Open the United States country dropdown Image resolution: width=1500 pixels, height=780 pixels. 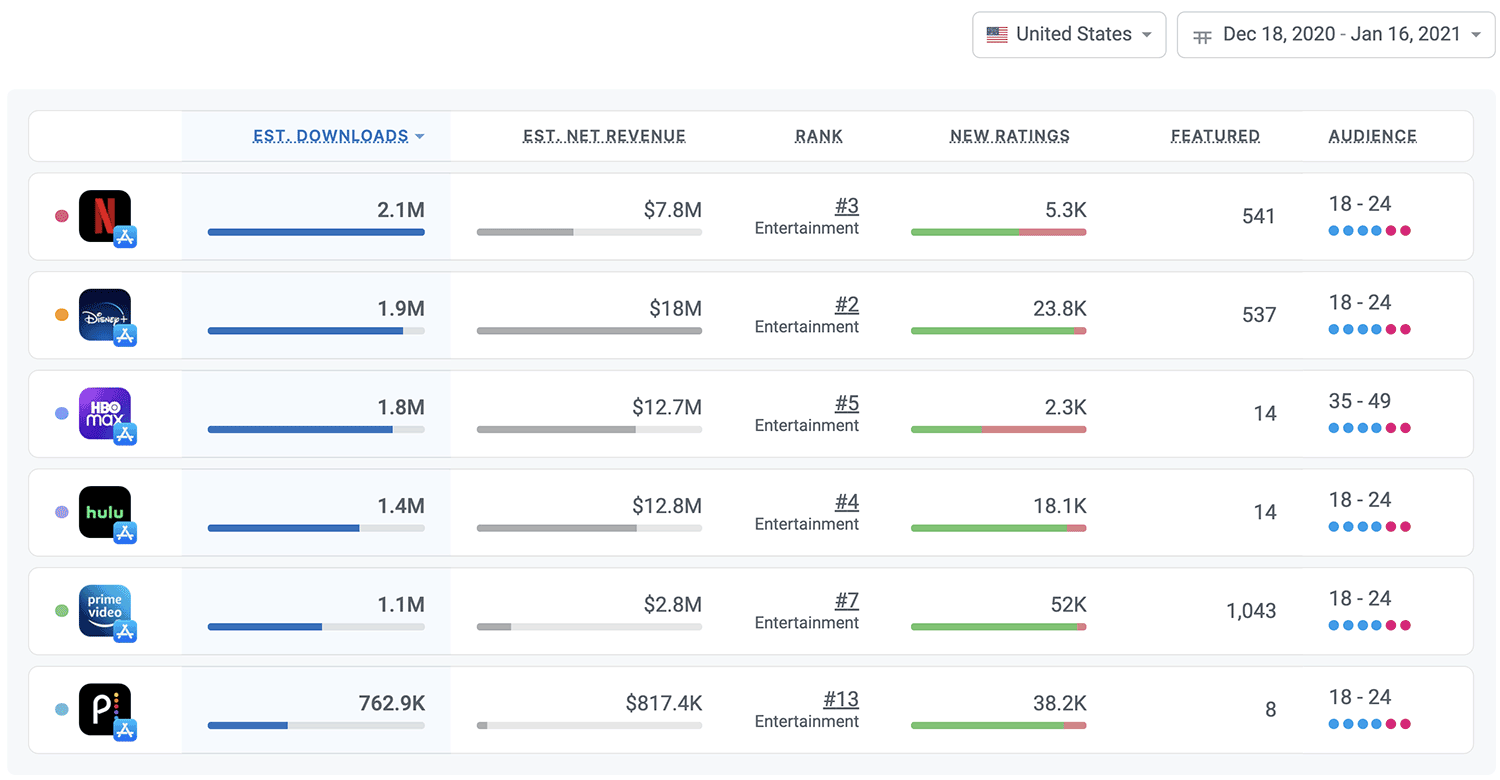(1068, 35)
